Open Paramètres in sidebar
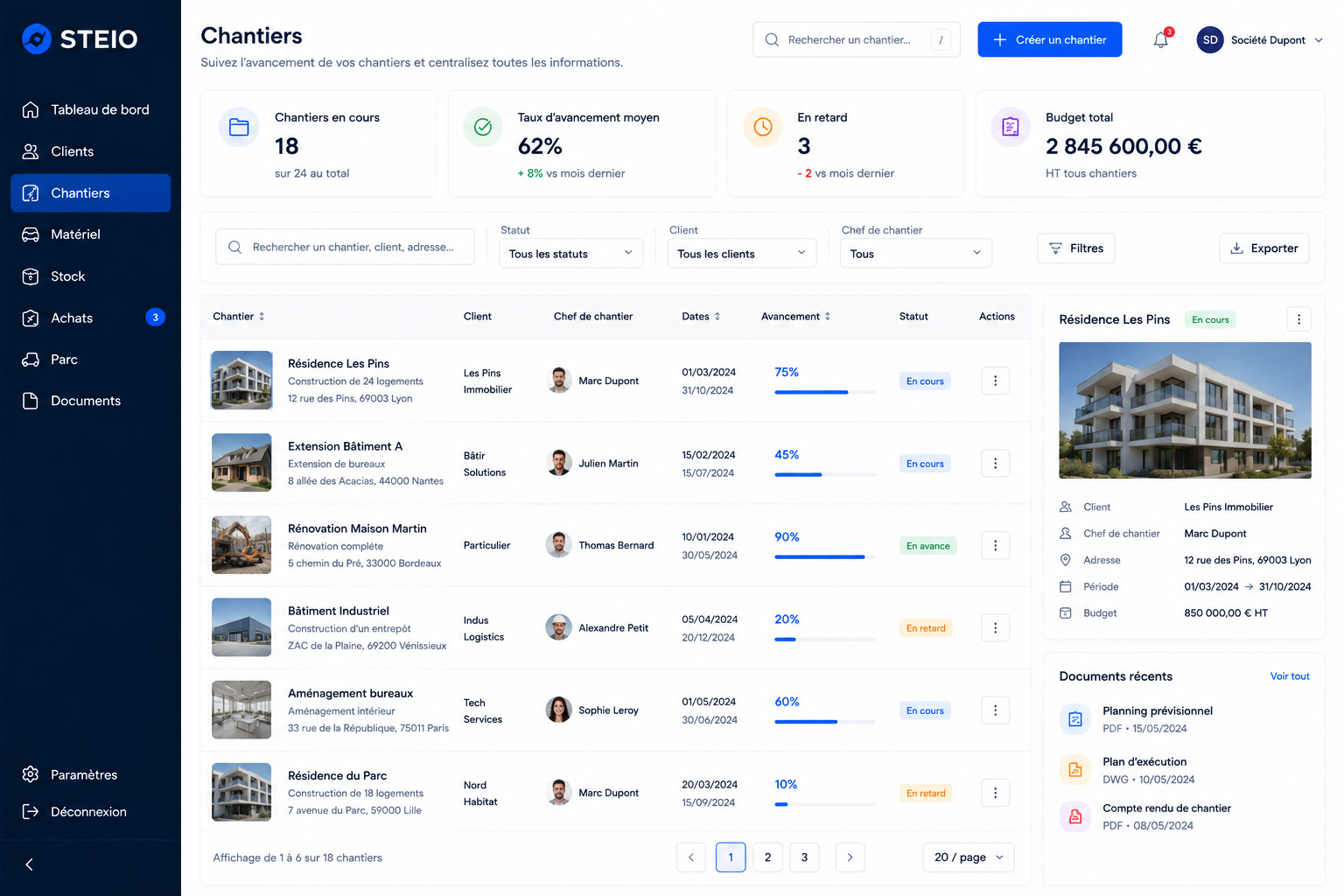The image size is (1344, 896). 90,774
